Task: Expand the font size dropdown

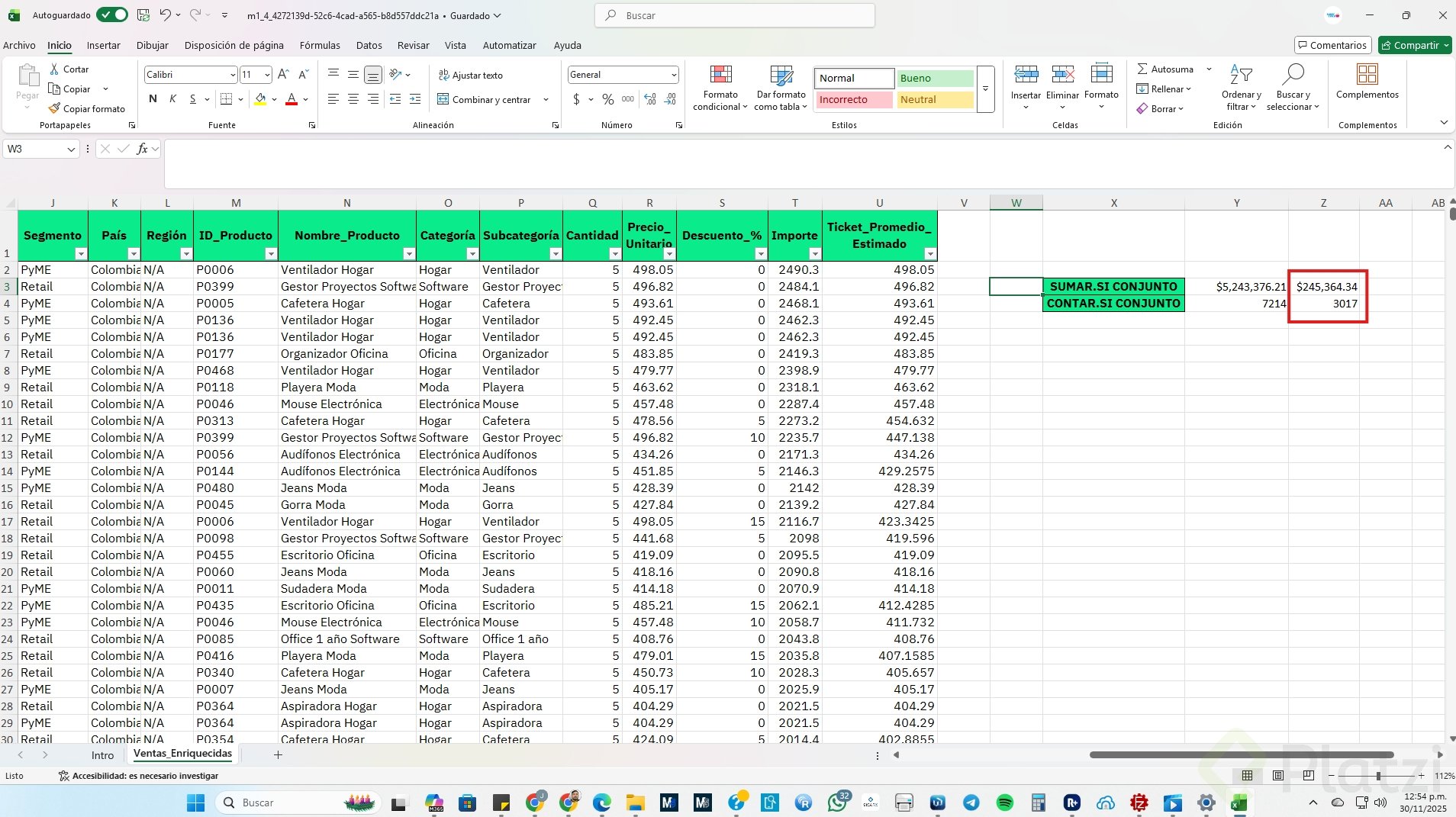Action: pos(267,75)
